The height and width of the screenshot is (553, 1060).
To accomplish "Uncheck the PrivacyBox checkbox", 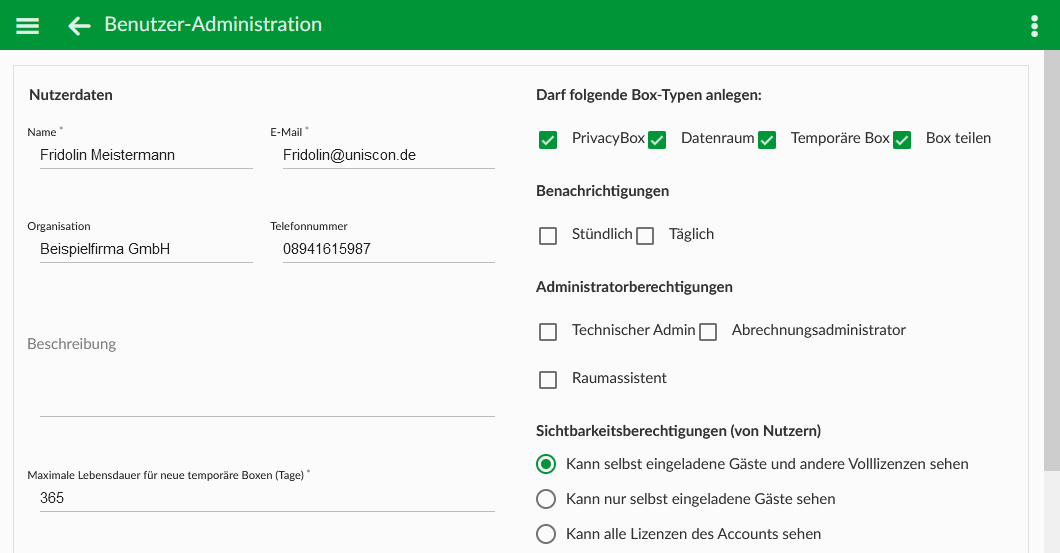I will point(548,140).
